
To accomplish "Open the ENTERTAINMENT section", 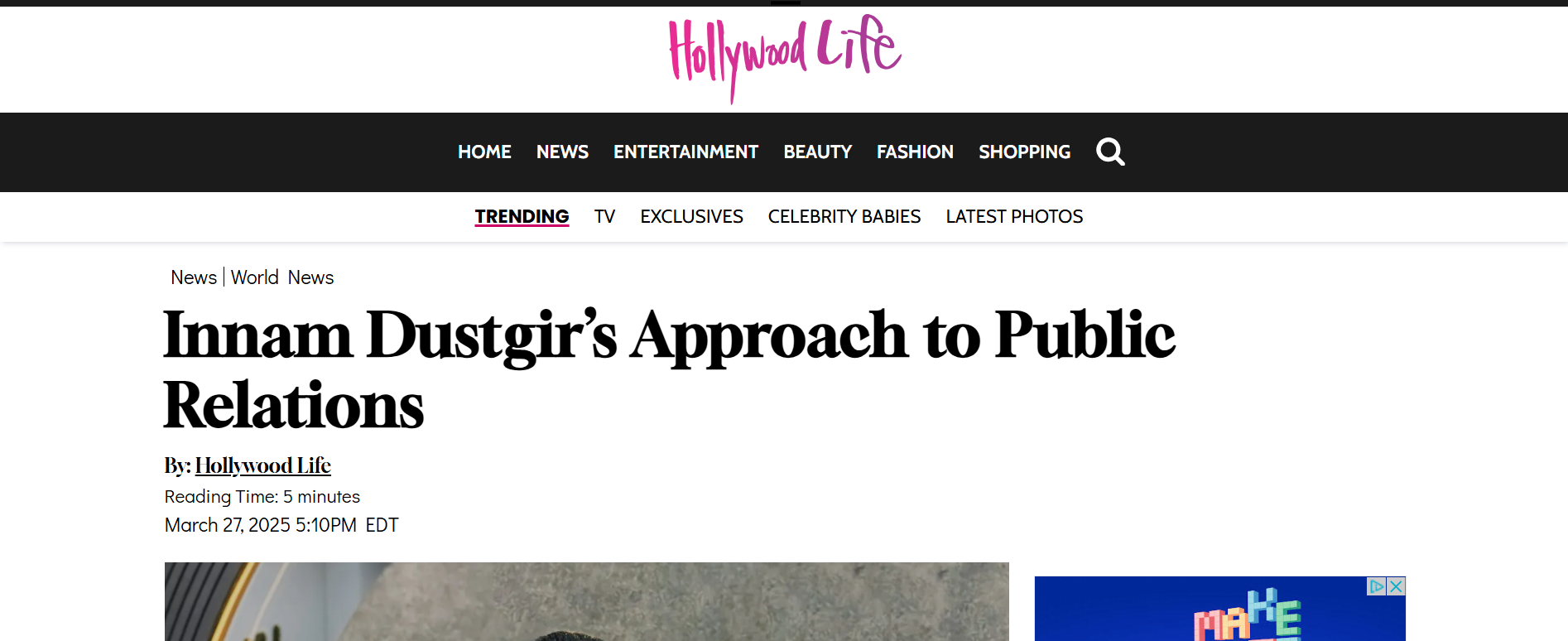I will [x=685, y=152].
